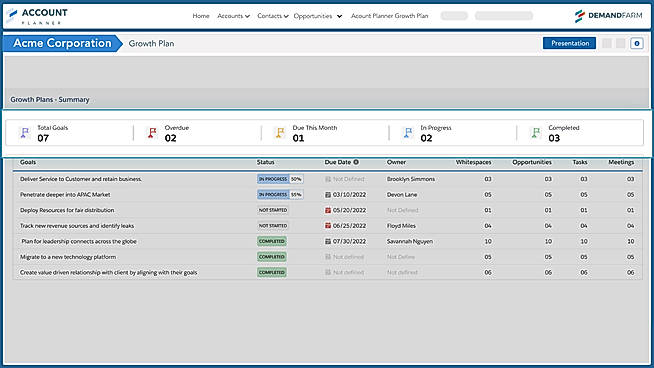The width and height of the screenshot is (654, 368).
Task: Click the Whitespaces column header
Action: [x=473, y=162]
